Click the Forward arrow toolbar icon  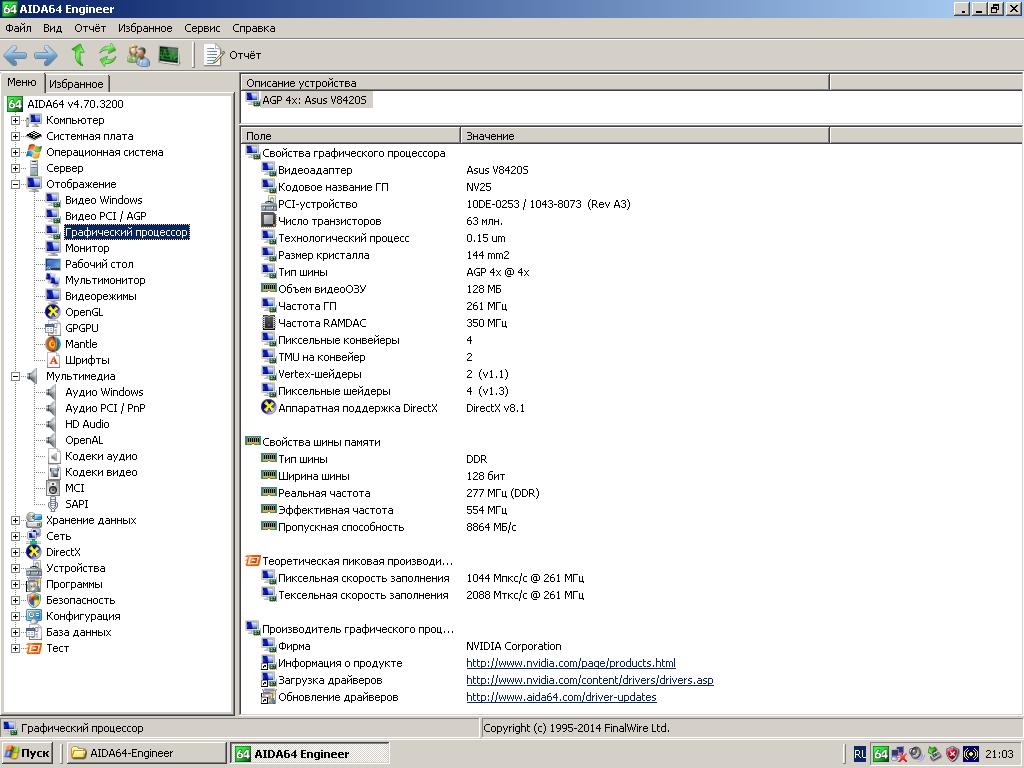pos(46,56)
